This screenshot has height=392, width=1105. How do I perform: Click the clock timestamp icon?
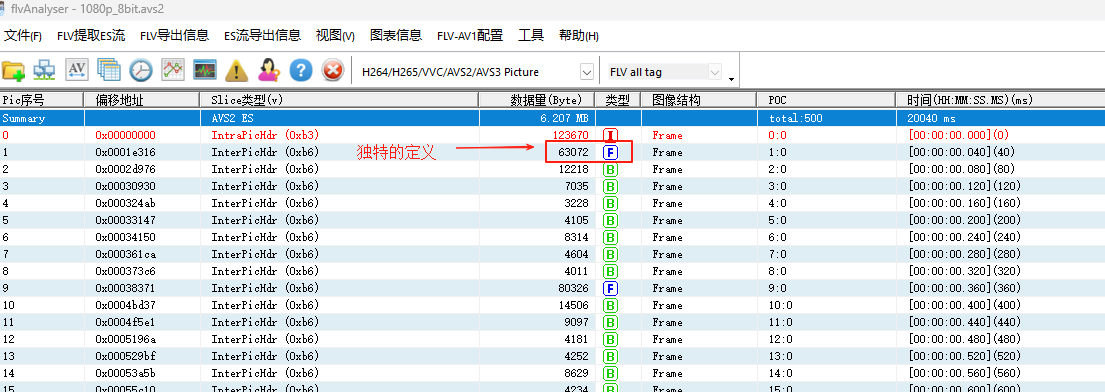[x=141, y=70]
